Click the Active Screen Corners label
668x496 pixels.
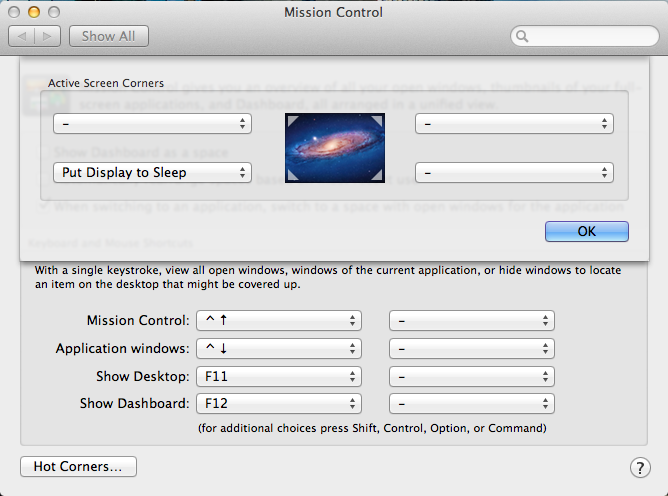pos(106,83)
